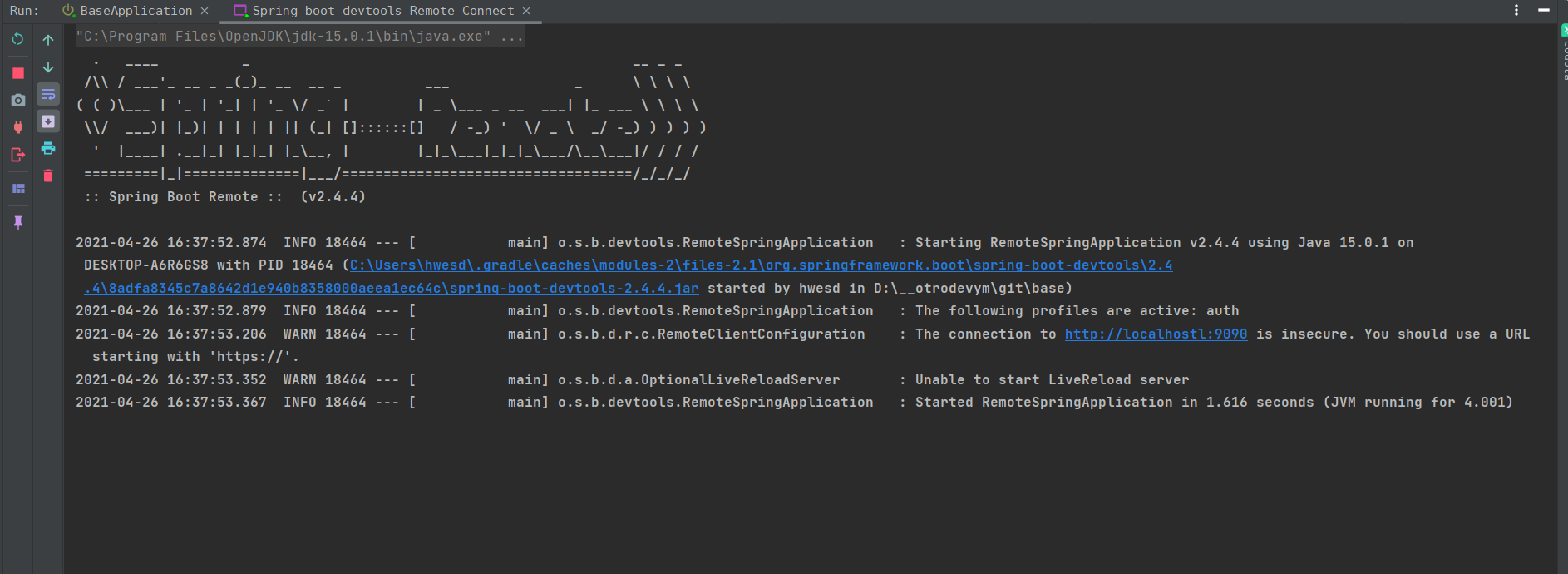Click the up arrow for previous stack frame
The image size is (1568, 574).
pyautogui.click(x=48, y=39)
